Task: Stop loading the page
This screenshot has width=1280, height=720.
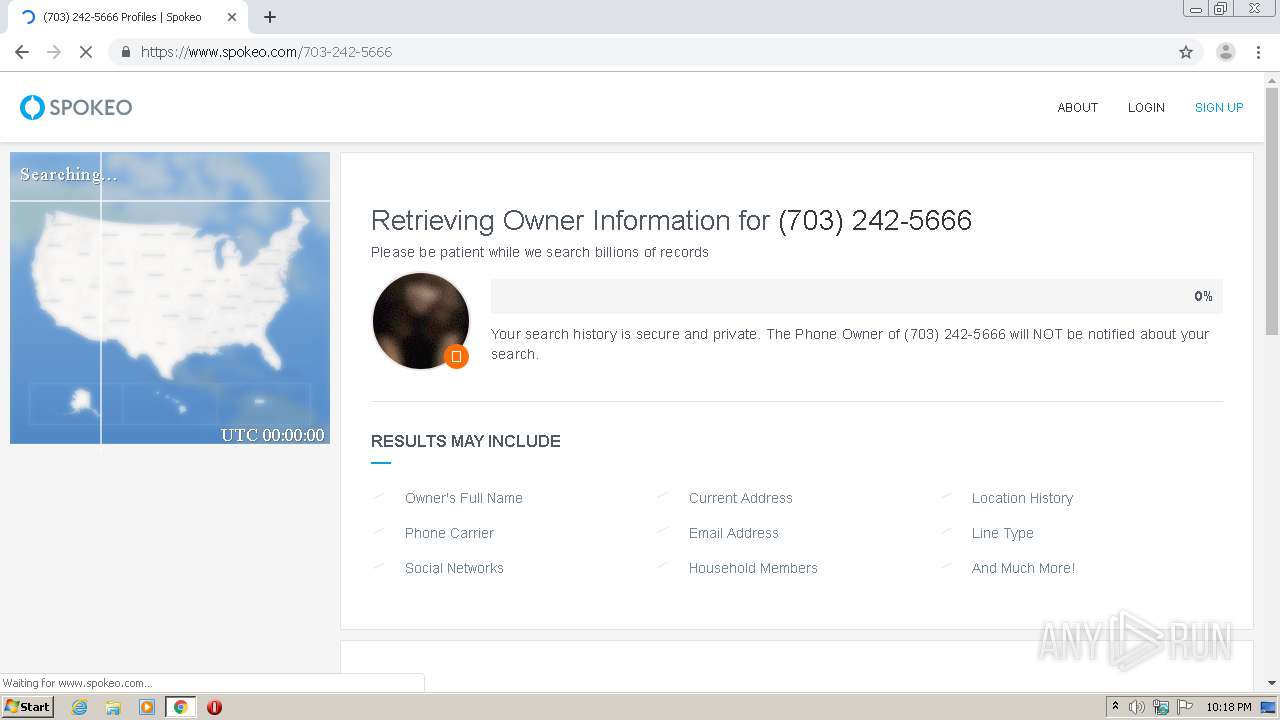Action: [x=86, y=52]
